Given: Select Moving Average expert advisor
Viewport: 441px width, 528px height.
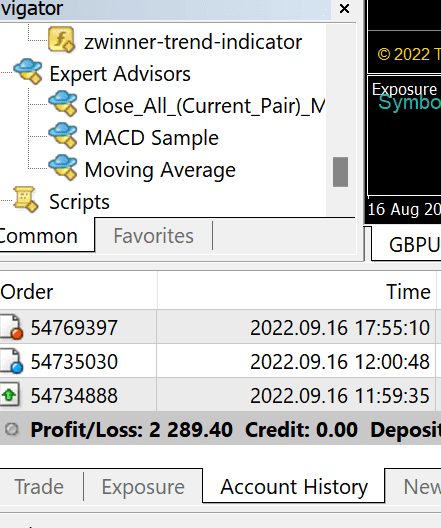Looking at the screenshot, I should [160, 170].
